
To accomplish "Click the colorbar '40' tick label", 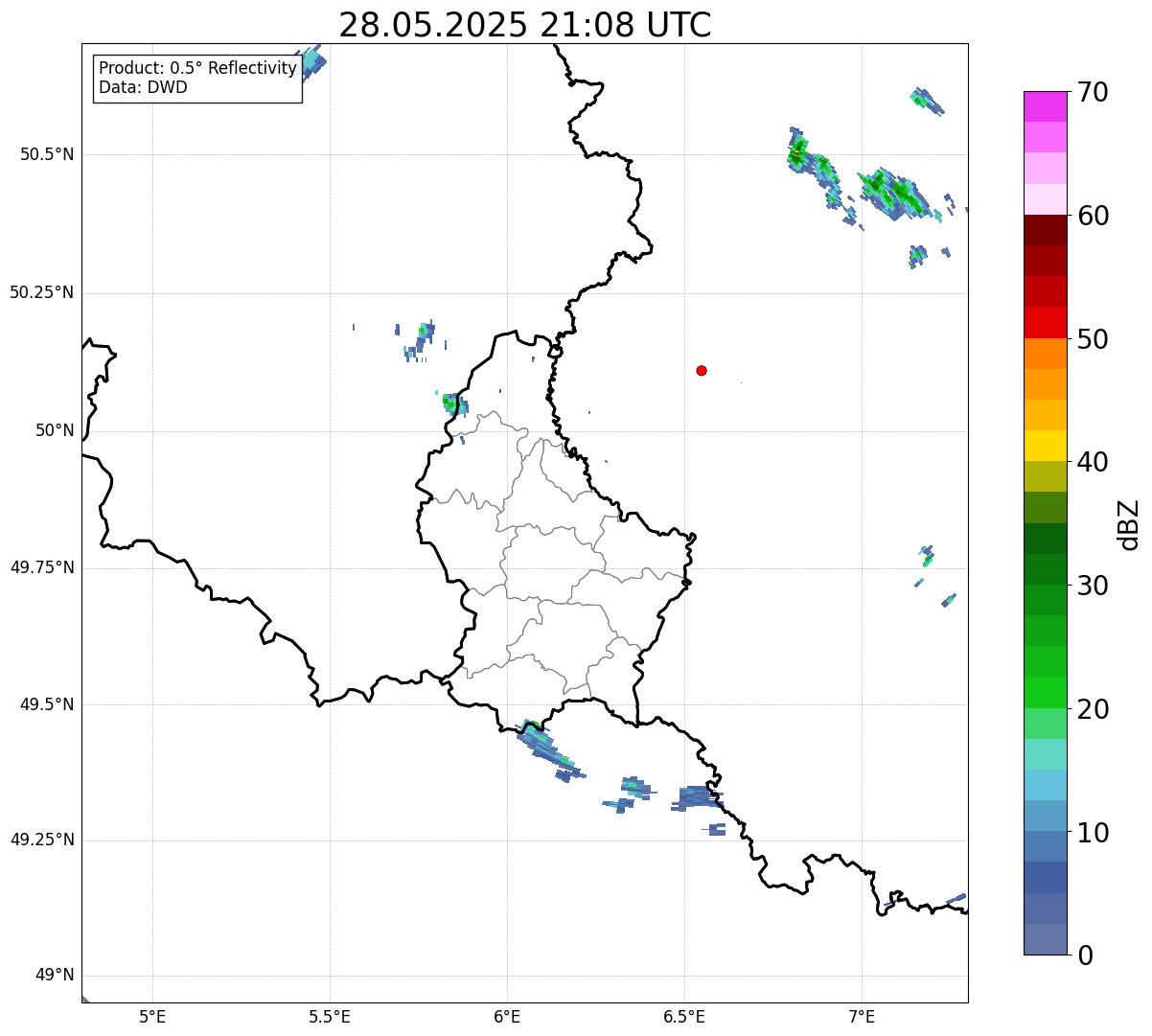I will click(x=1093, y=462).
